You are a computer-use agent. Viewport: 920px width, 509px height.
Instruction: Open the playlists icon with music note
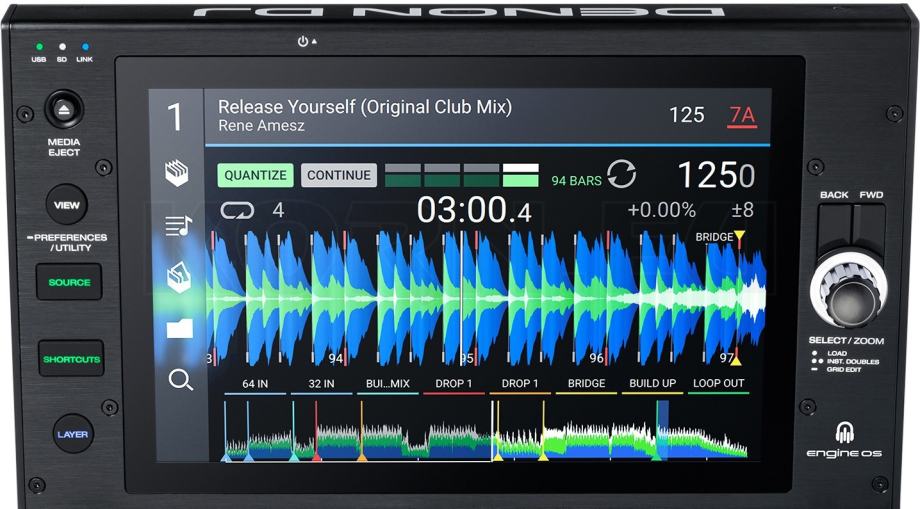(x=178, y=226)
